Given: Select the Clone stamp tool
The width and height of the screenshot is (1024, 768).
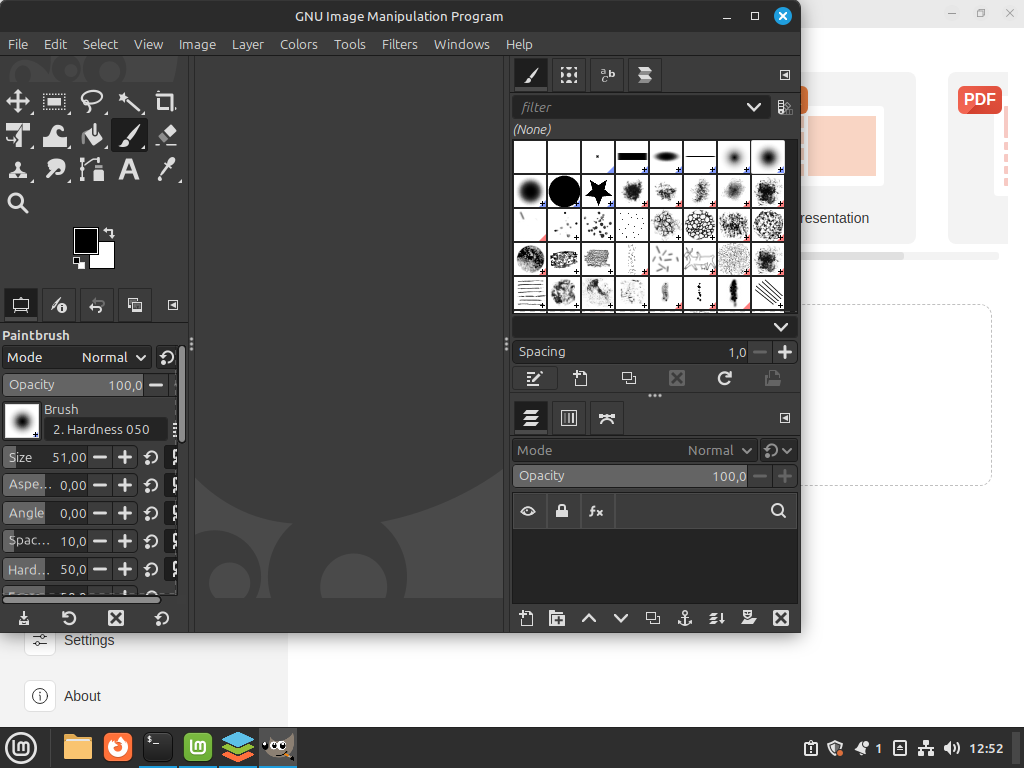Looking at the screenshot, I should pos(18,169).
